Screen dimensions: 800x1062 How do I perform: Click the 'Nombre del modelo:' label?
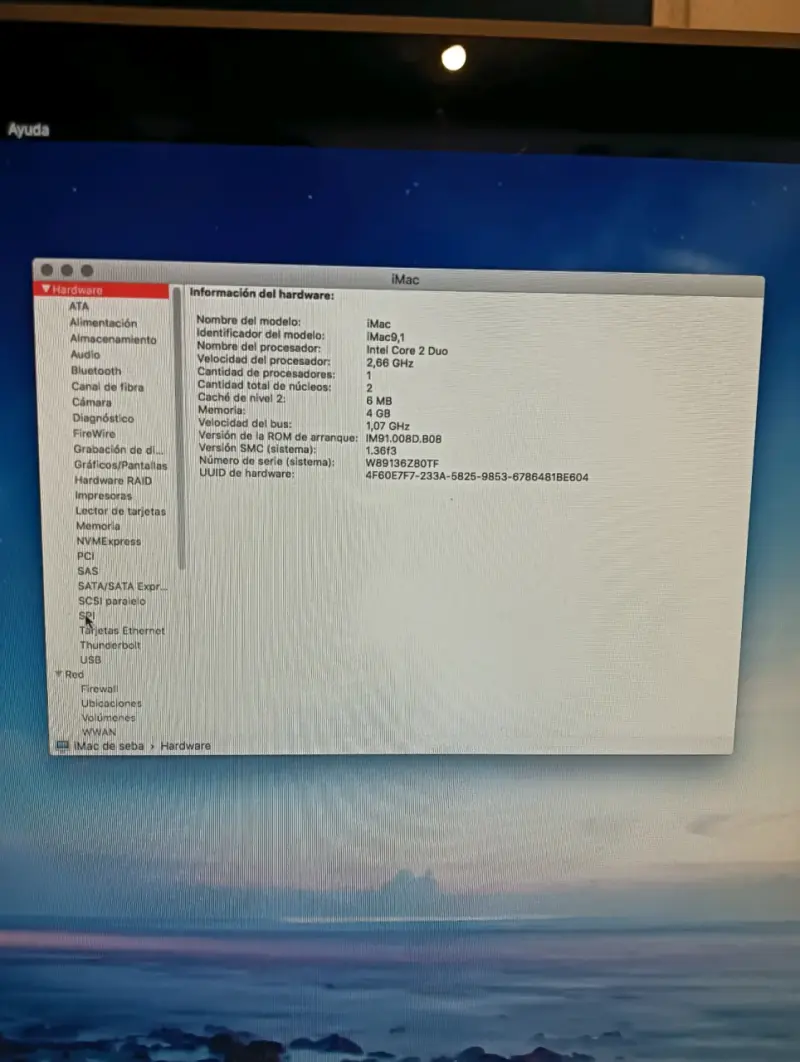[x=248, y=321]
